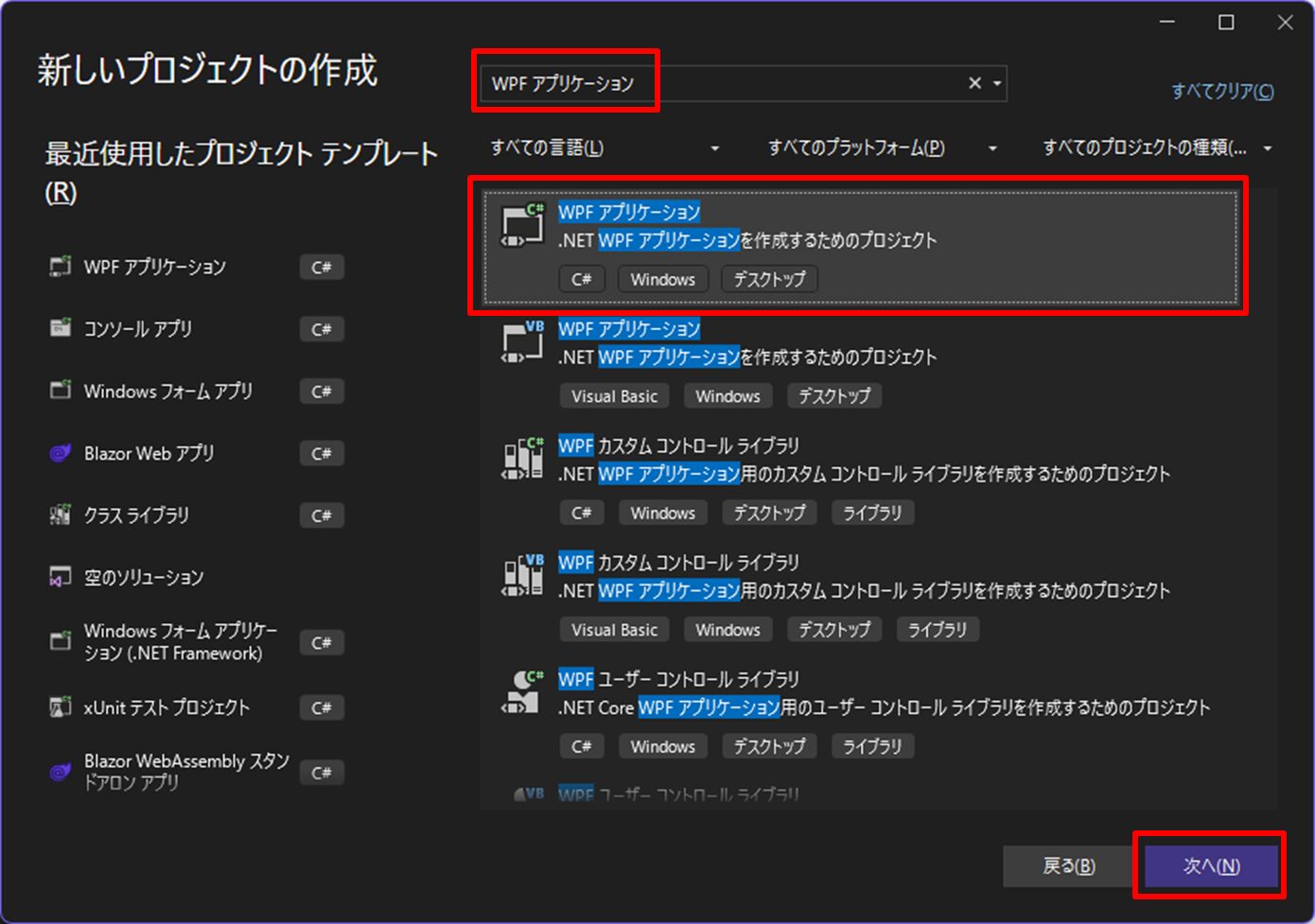Viewport: 1315px width, 924px height.
Task: Click the 戻る button
Action: pyautogui.click(x=1067, y=865)
